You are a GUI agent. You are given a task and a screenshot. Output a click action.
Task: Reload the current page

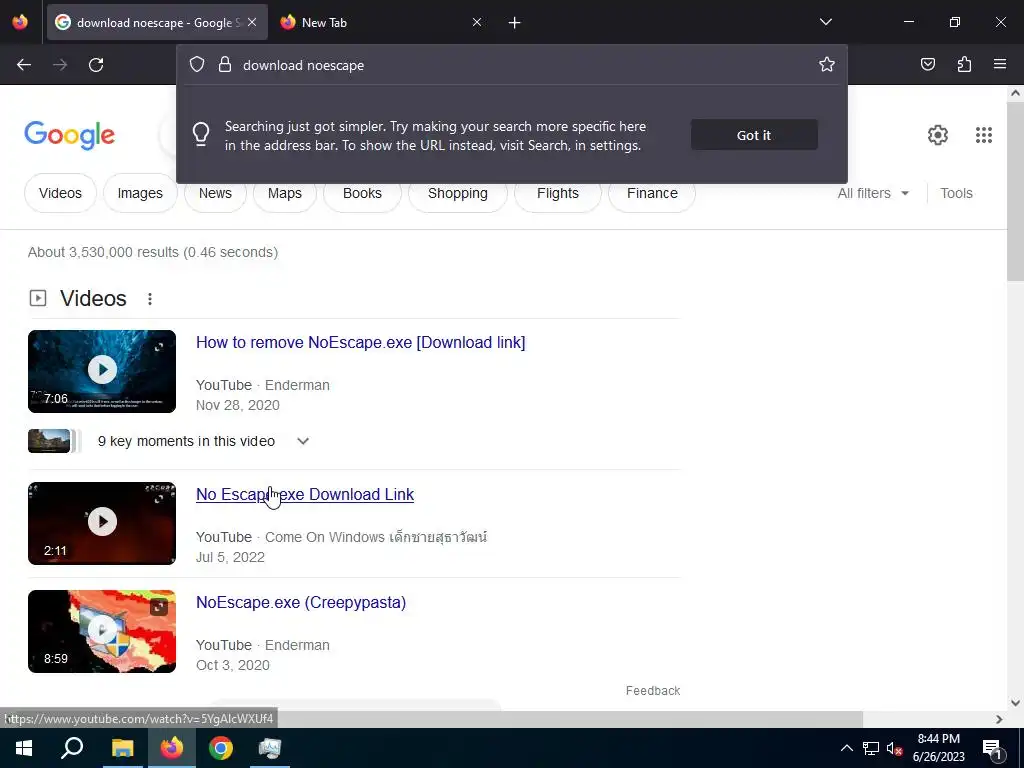[x=96, y=65]
